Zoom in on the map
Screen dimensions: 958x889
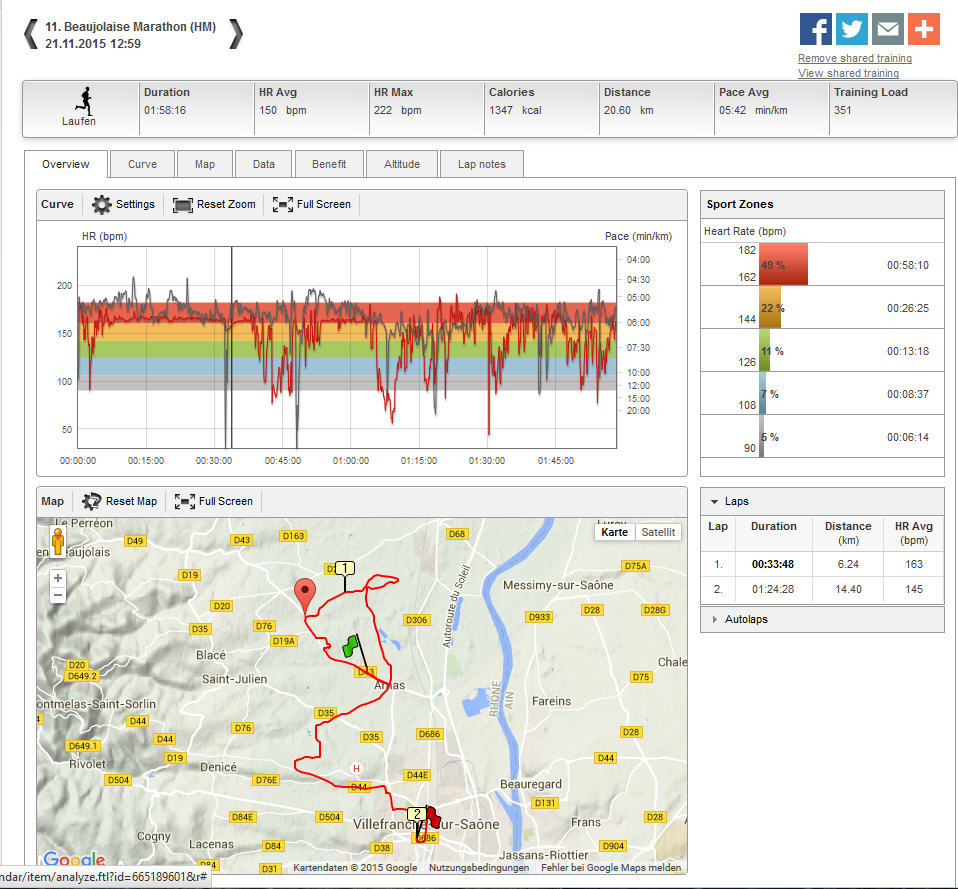click(57, 577)
